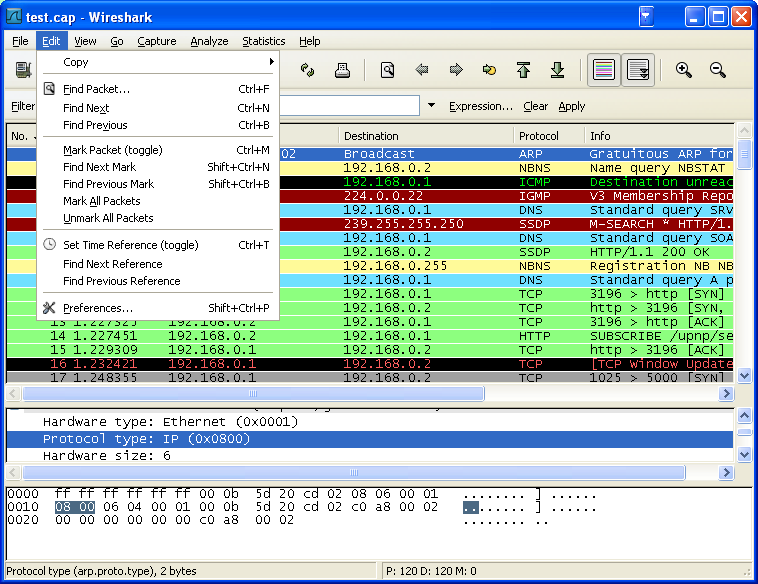758x584 pixels.
Task: Toggle Mark Packet in Edit menu
Action: 112,150
